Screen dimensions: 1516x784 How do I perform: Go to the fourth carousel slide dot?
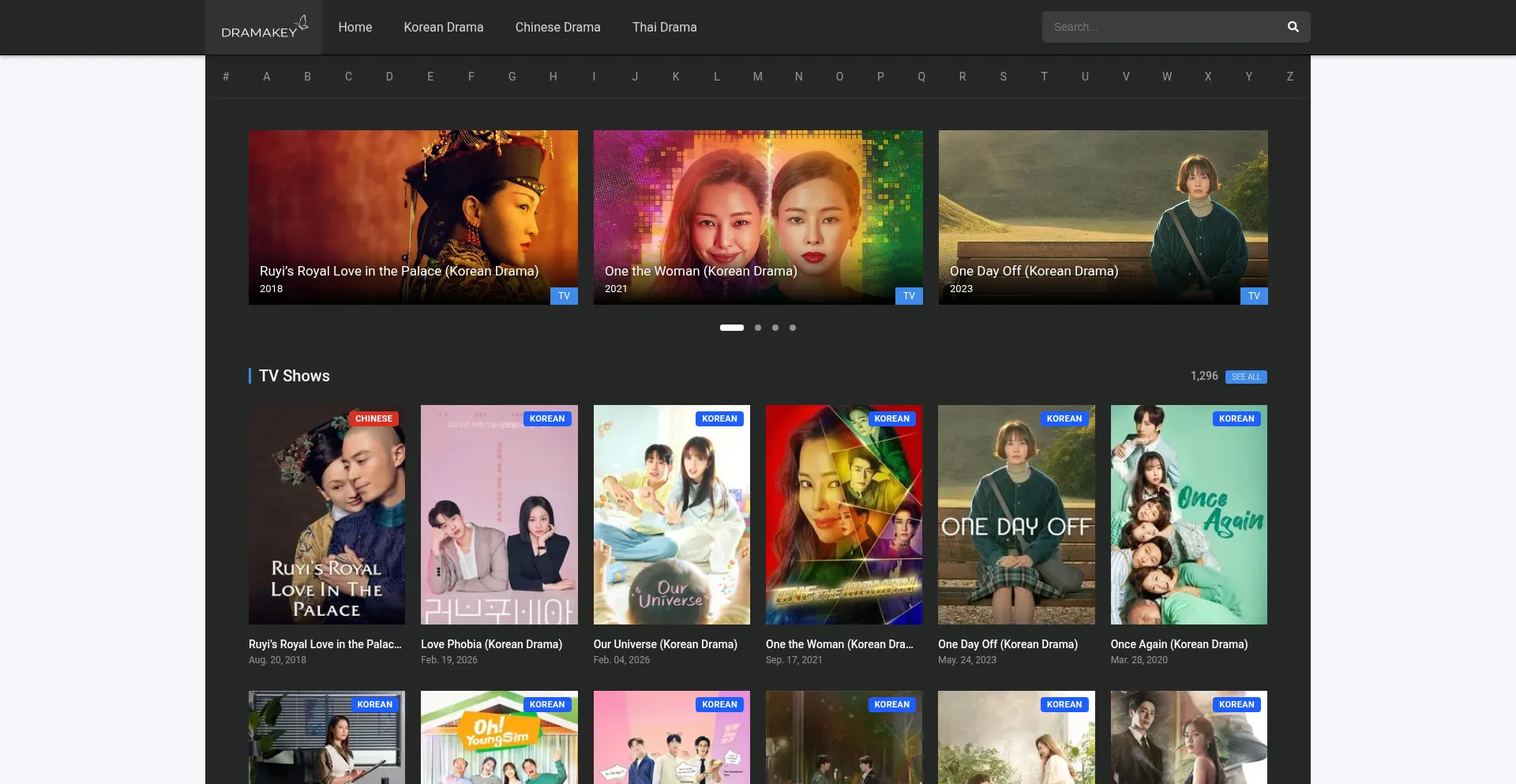[x=793, y=328]
